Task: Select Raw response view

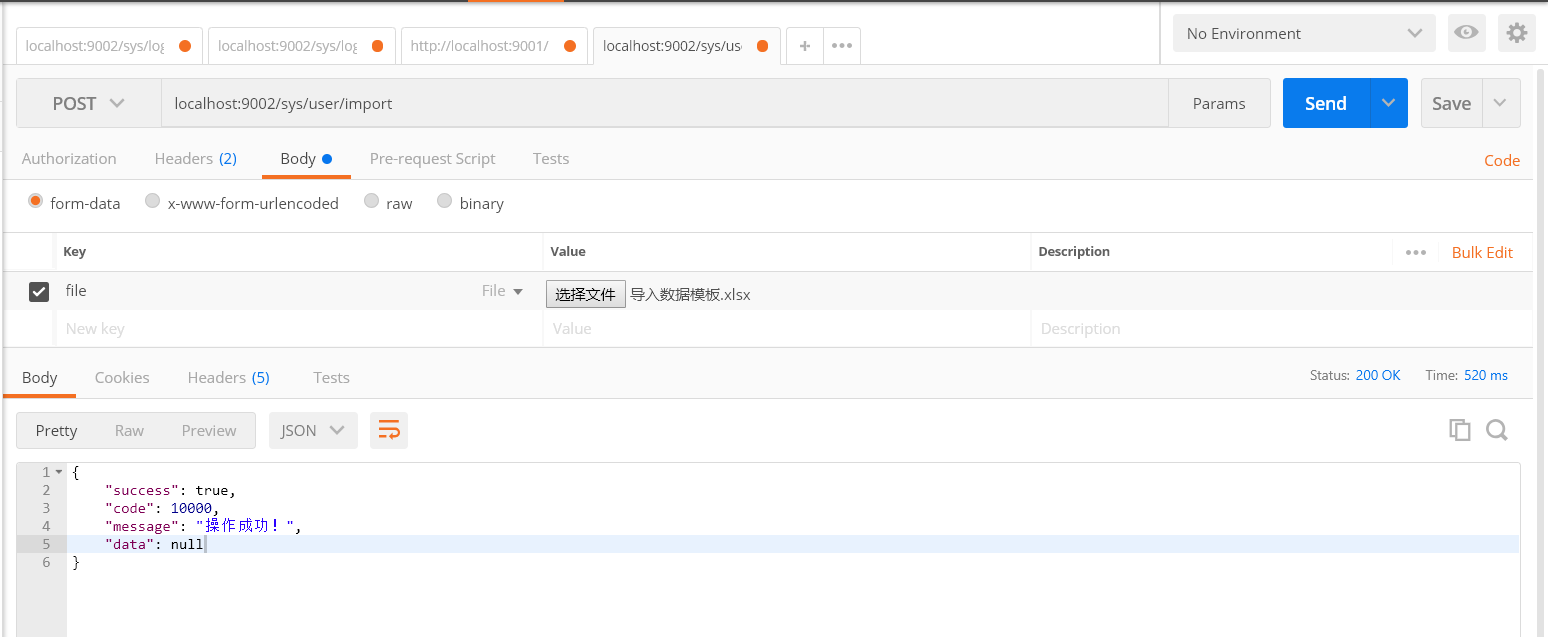Action: click(129, 430)
